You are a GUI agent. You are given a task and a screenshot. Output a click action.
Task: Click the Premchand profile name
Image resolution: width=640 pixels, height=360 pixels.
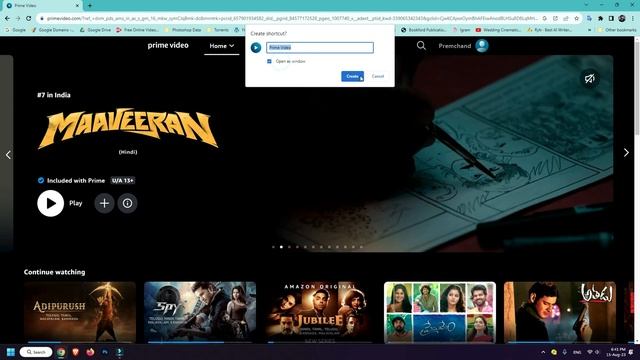pyautogui.click(x=455, y=46)
